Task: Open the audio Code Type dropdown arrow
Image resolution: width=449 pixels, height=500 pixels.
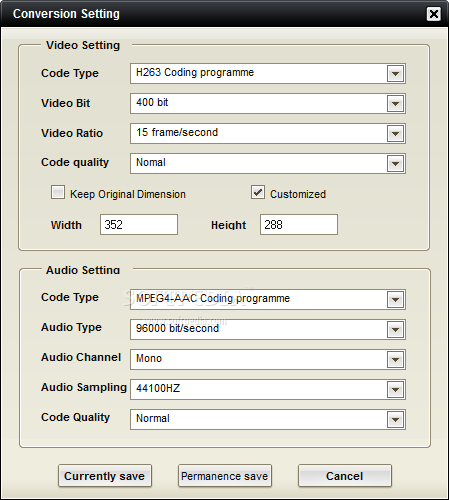Action: [x=395, y=299]
